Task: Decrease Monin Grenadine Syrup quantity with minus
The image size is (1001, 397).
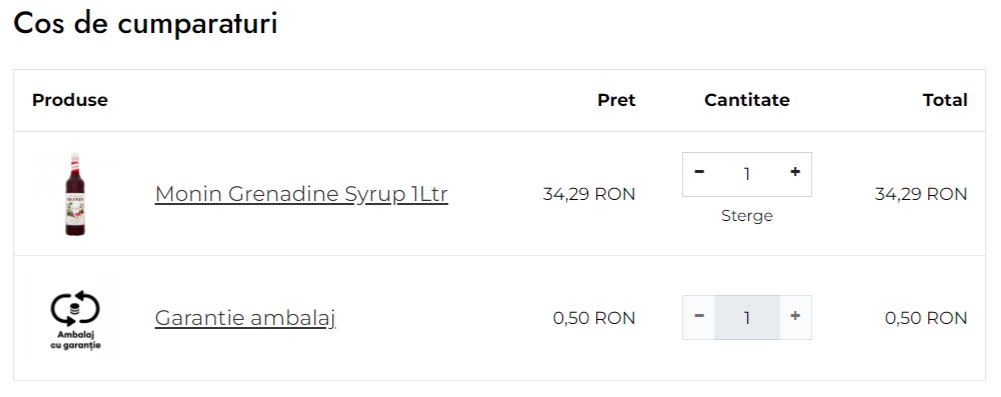Action: pos(699,172)
